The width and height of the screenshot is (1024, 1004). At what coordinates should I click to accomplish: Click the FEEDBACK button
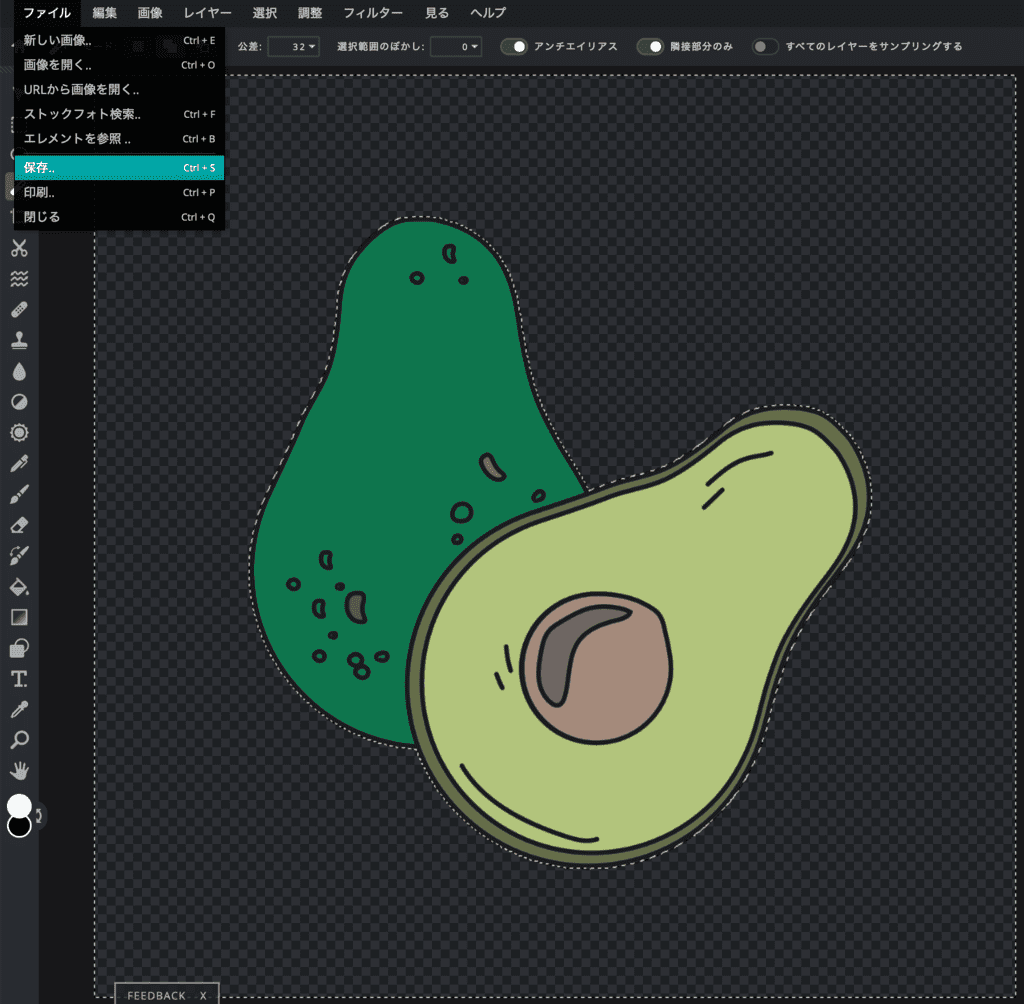pos(156,995)
